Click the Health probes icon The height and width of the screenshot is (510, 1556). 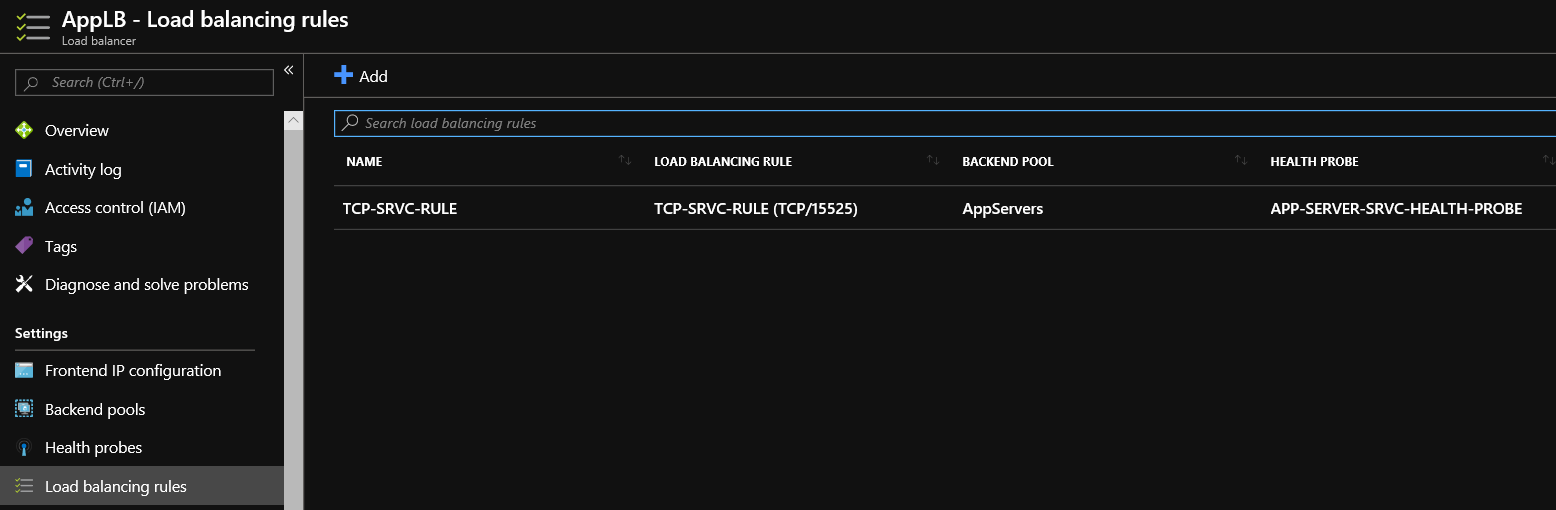tap(24, 448)
